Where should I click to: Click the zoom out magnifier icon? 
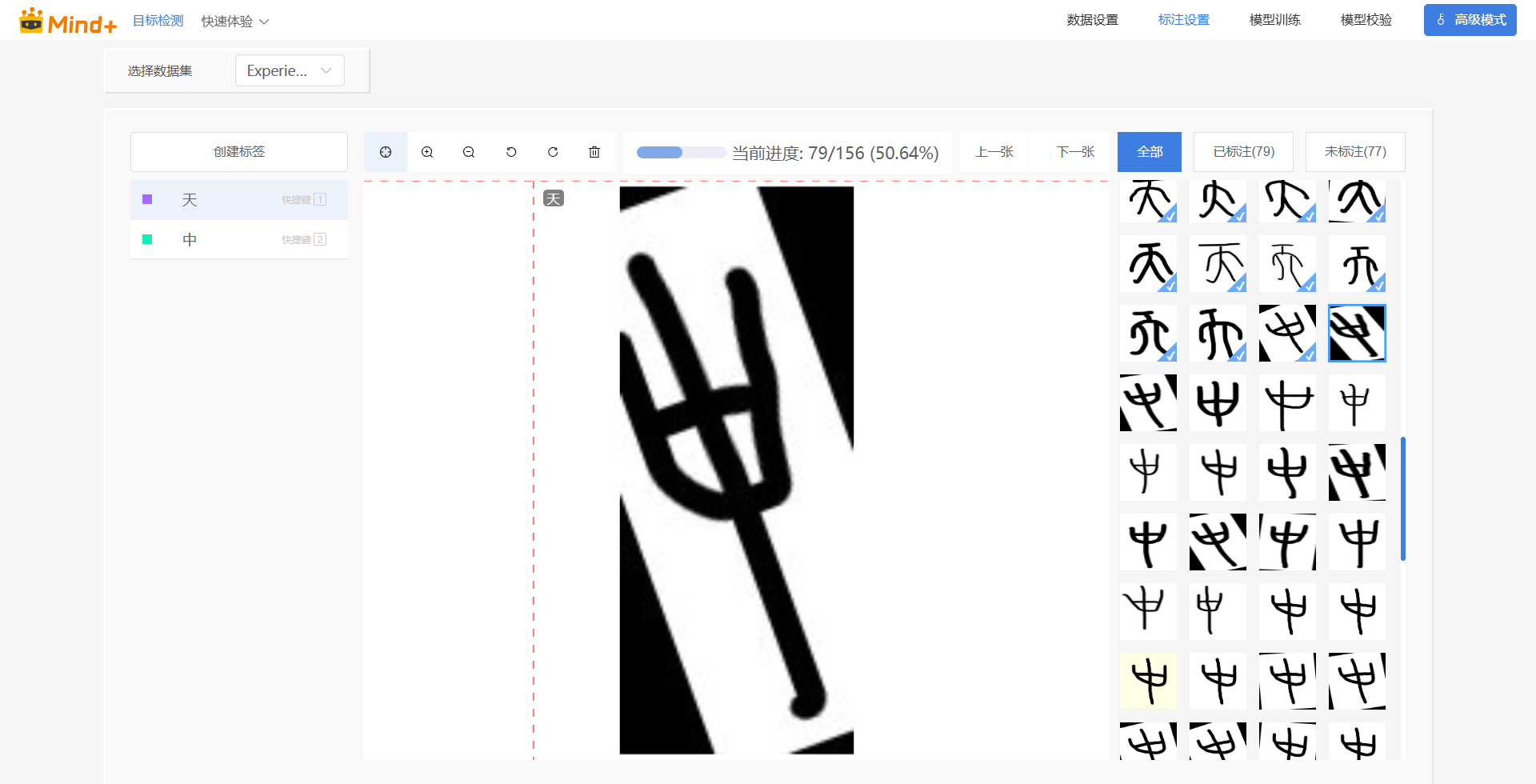coord(469,151)
